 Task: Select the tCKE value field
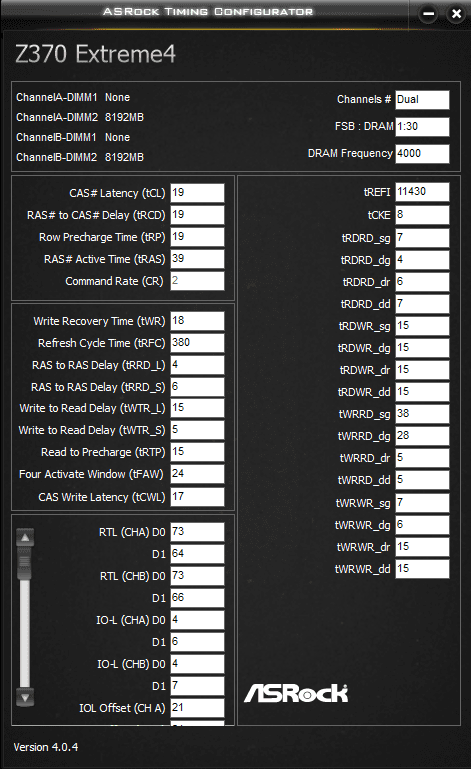point(422,215)
